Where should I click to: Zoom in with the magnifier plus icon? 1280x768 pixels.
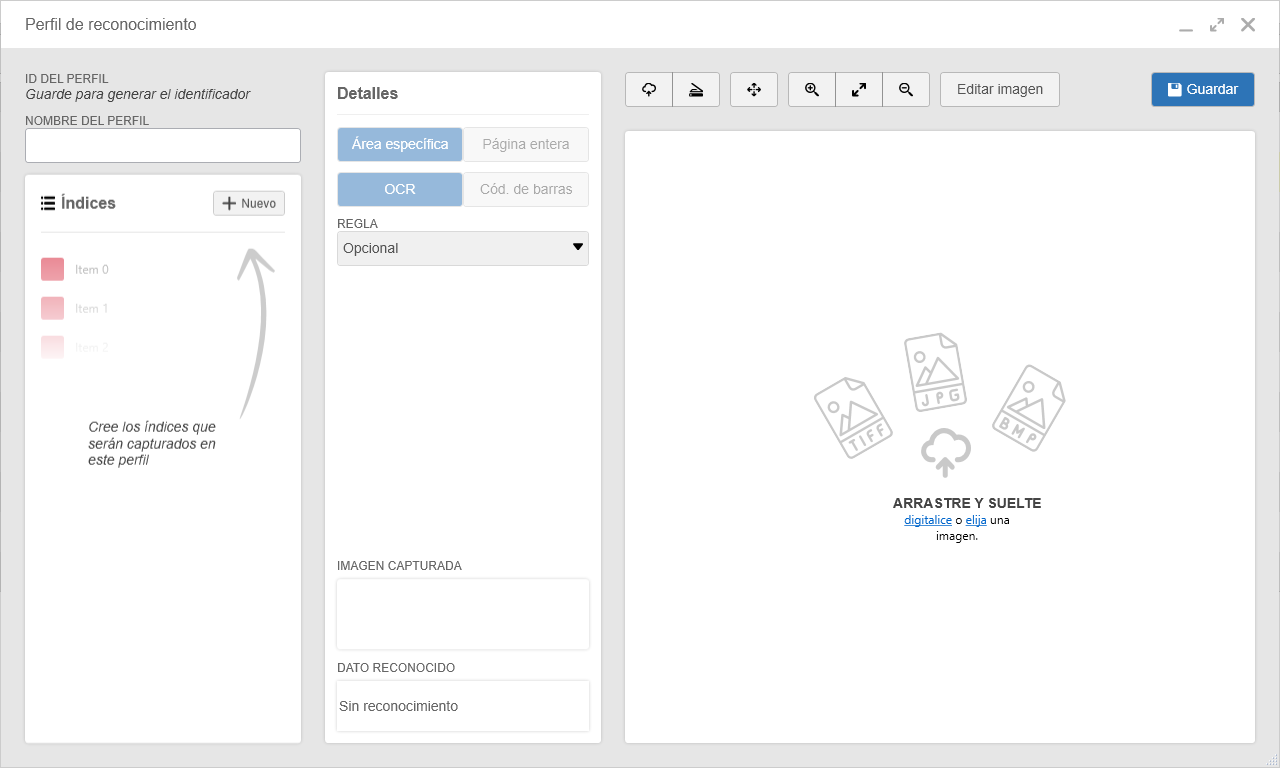coord(812,89)
